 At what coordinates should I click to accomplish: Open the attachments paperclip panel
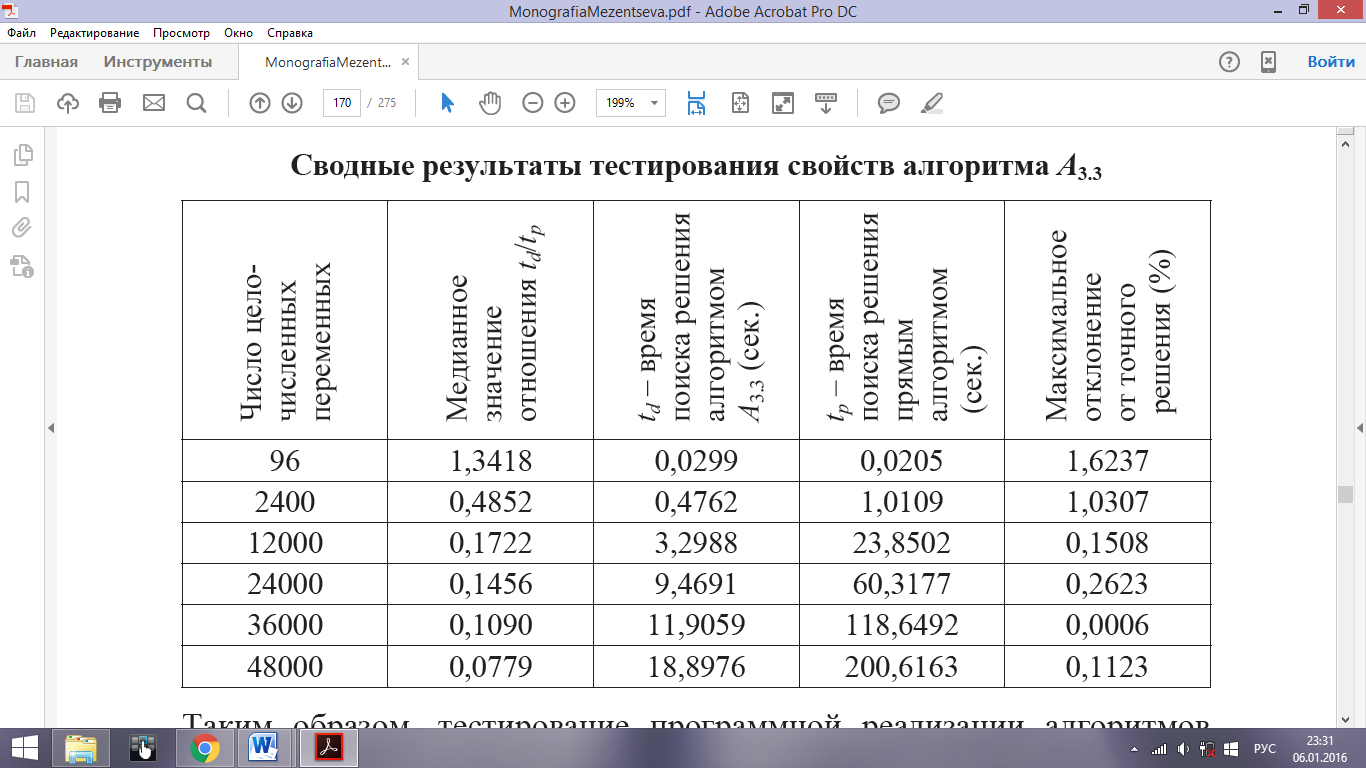point(22,228)
